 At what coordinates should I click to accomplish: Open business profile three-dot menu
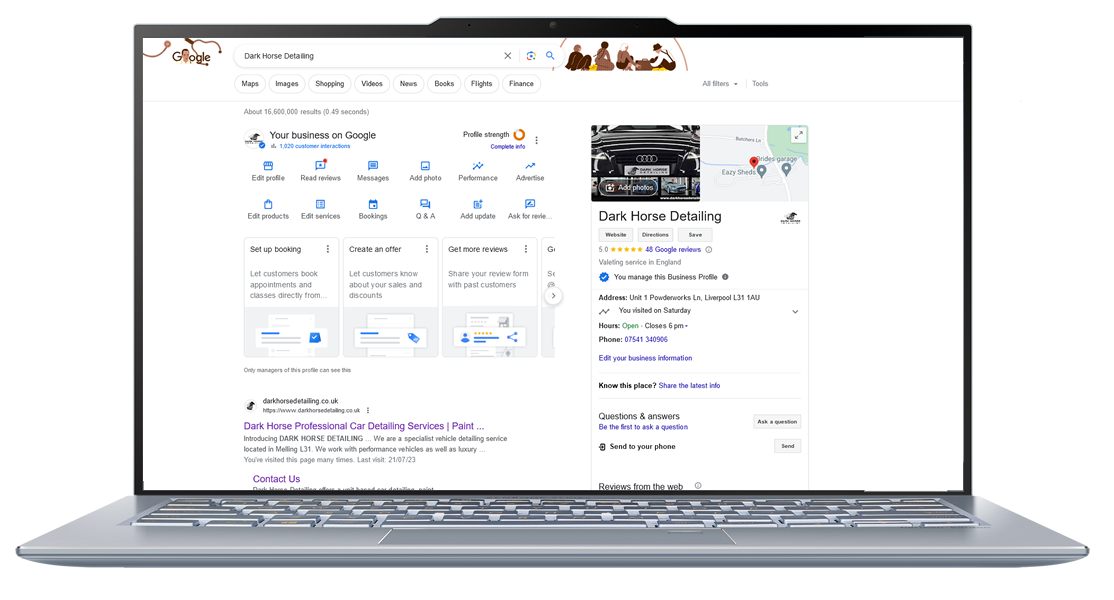(x=536, y=141)
